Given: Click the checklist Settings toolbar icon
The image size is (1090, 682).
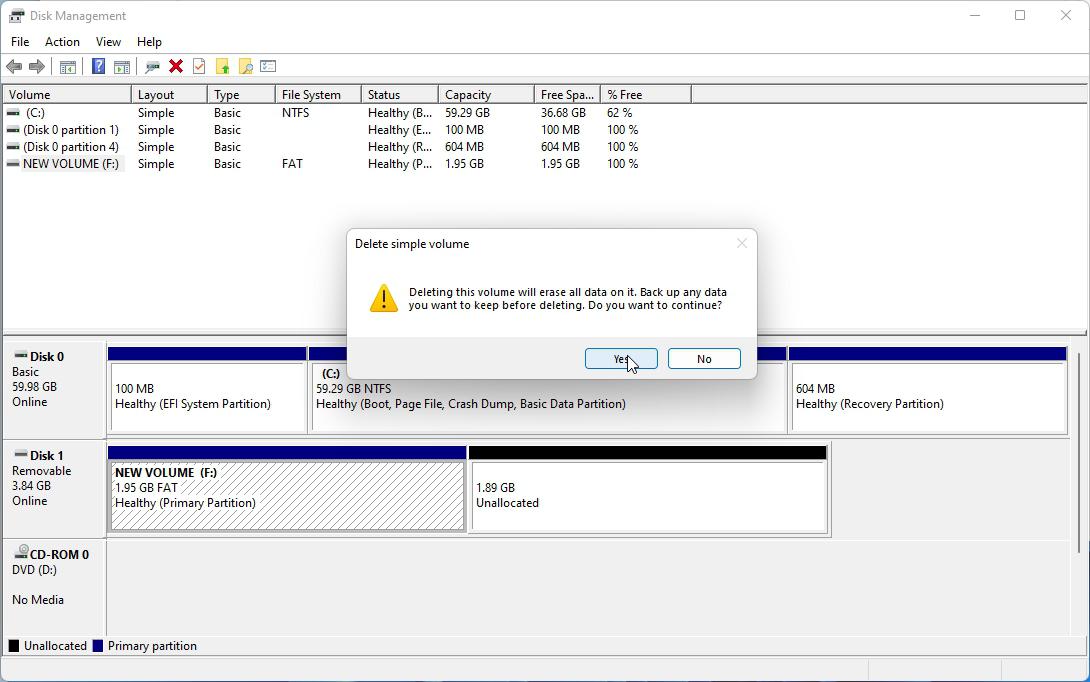Looking at the screenshot, I should pyautogui.click(x=268, y=67).
